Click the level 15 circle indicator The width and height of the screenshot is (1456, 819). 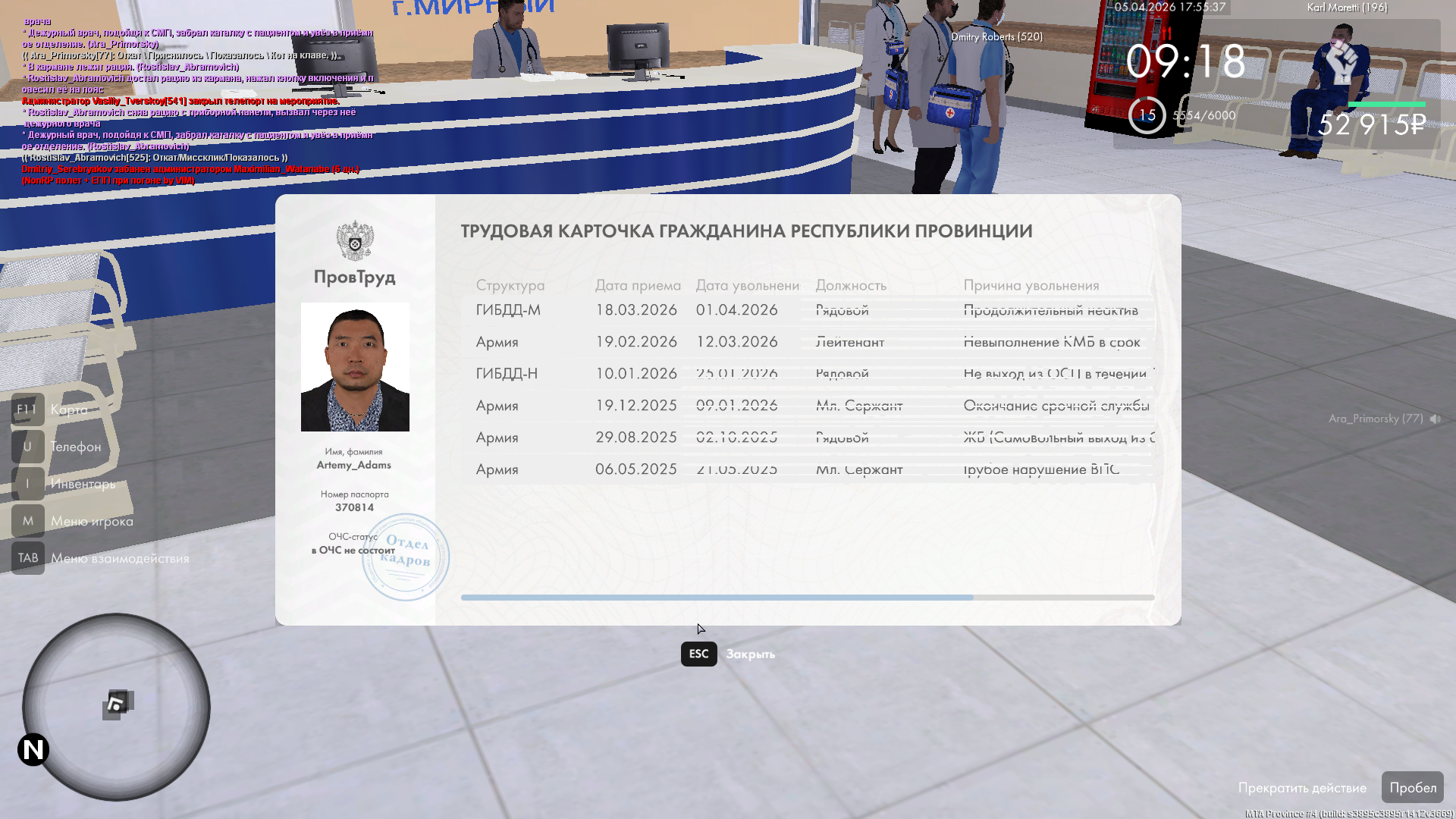point(1147,115)
